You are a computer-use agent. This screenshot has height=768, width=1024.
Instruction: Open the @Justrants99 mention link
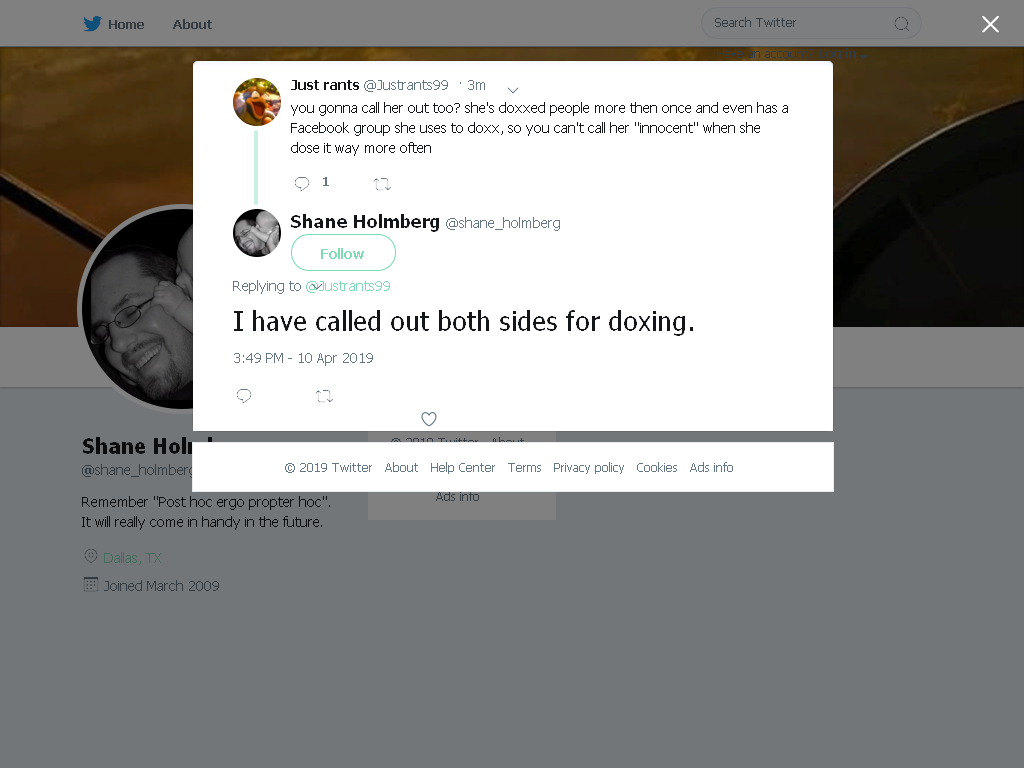pos(348,286)
